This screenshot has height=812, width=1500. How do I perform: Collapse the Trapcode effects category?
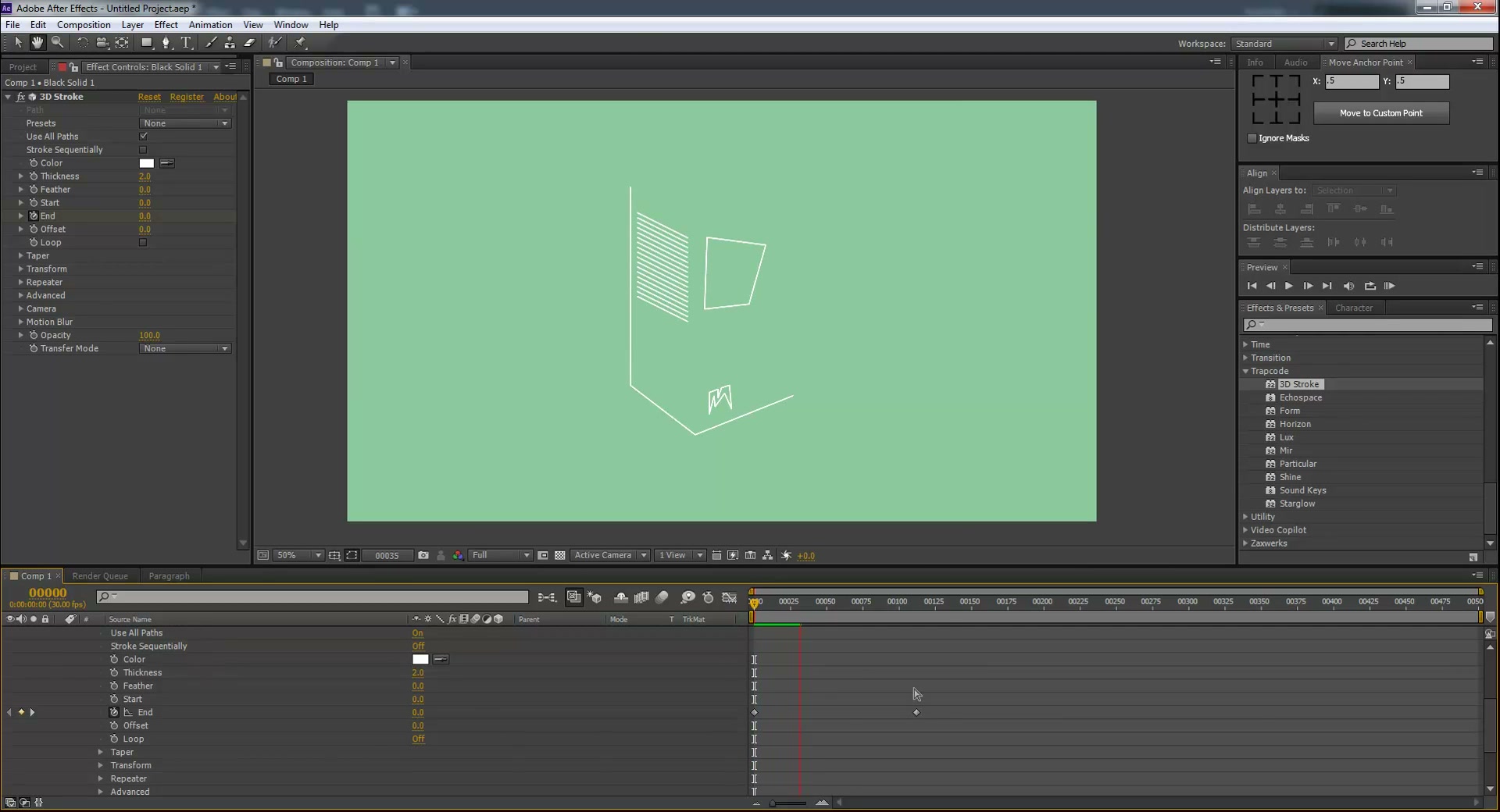1246,371
